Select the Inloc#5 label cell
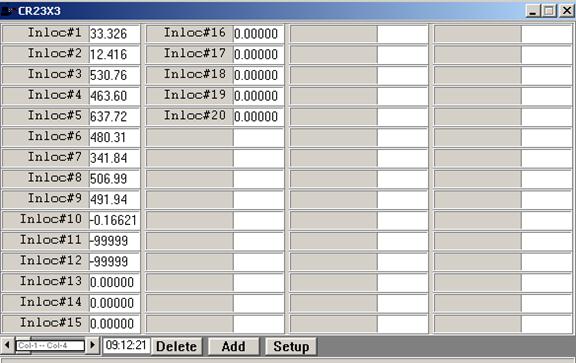Viewport: 576px width, 363px height. point(46,116)
